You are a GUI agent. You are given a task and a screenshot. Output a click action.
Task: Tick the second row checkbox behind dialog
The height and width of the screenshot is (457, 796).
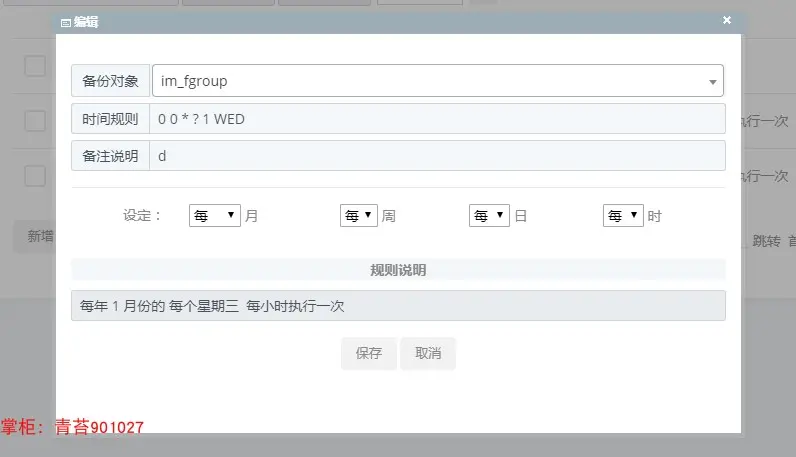coord(35,121)
